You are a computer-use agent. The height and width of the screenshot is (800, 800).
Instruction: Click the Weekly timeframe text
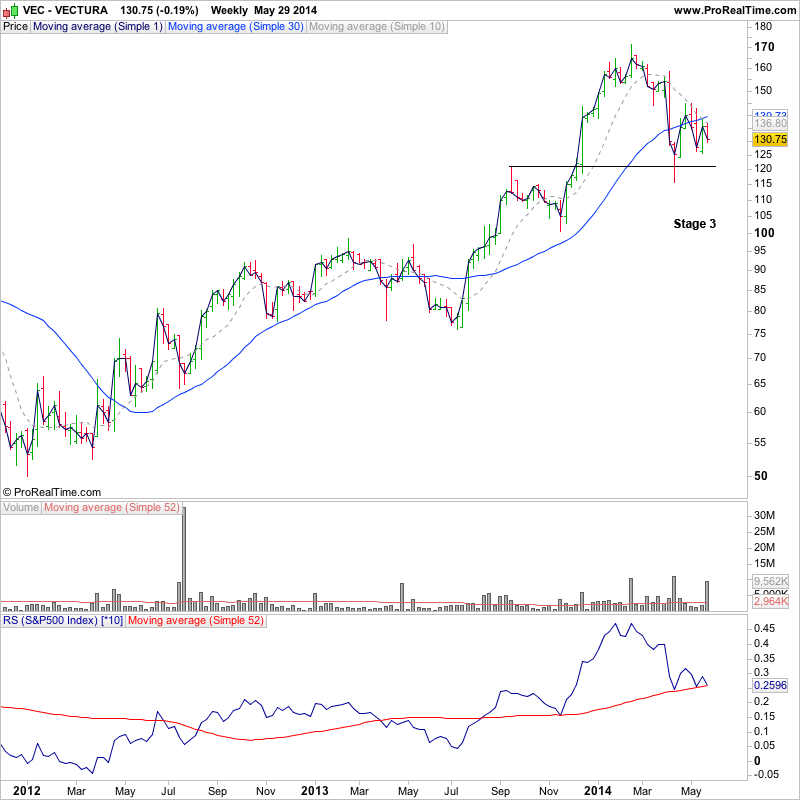[229, 10]
